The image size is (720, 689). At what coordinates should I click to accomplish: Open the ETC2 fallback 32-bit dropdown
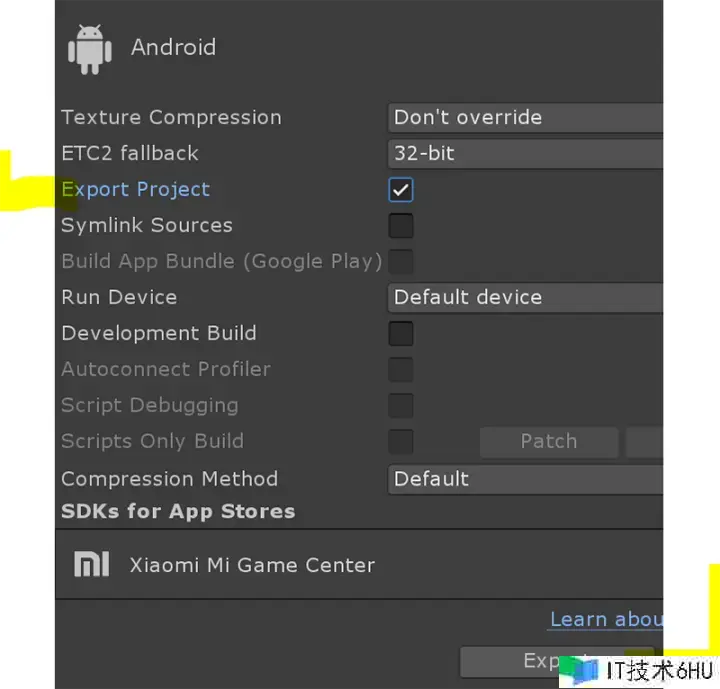pos(525,153)
